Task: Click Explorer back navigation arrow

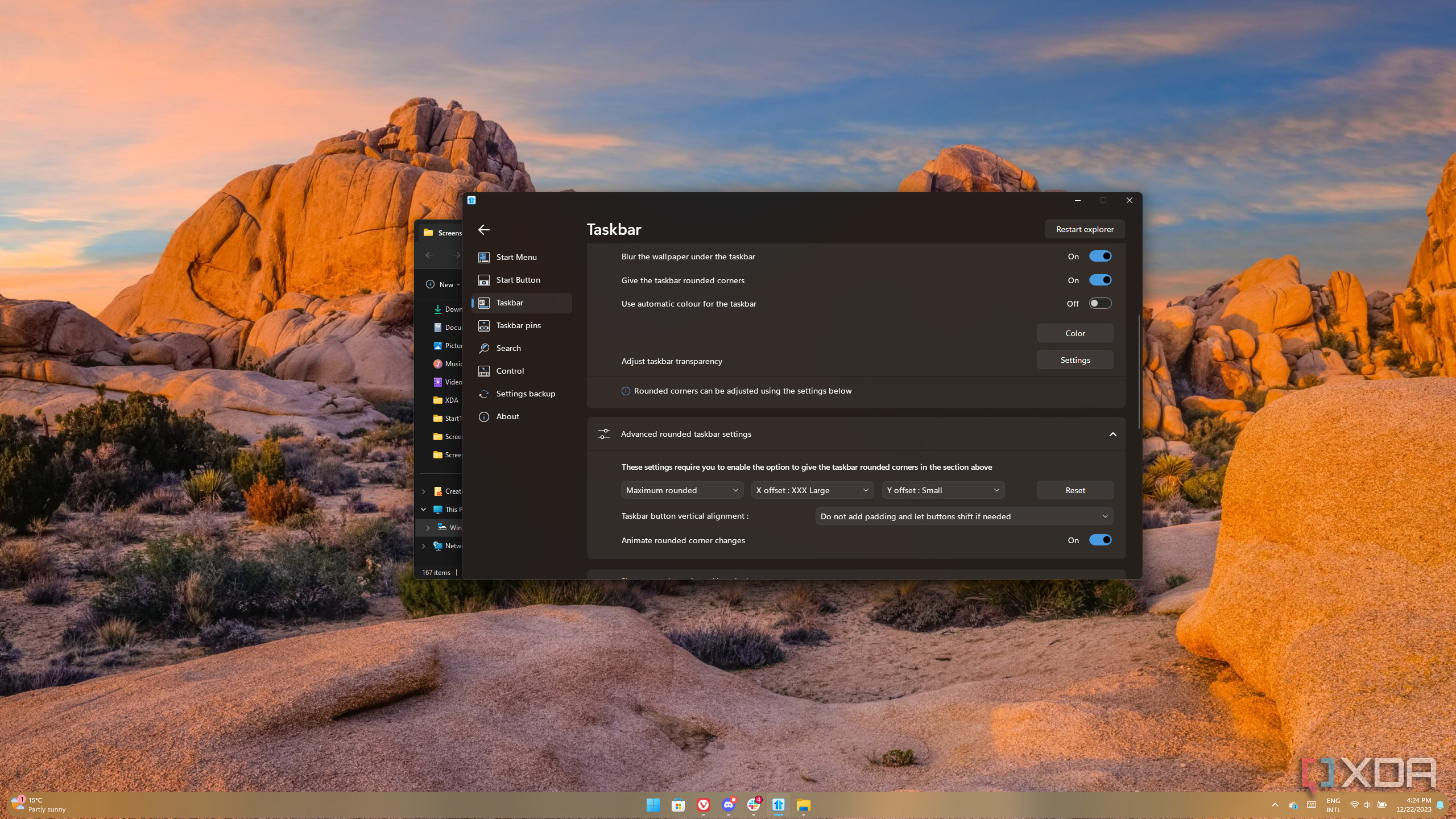Action: pyautogui.click(x=429, y=255)
